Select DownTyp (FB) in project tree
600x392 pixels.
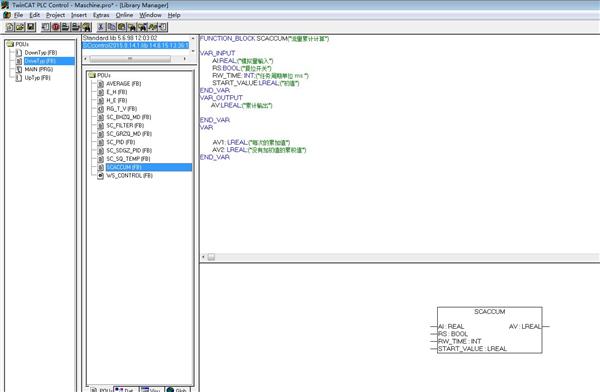click(x=41, y=52)
